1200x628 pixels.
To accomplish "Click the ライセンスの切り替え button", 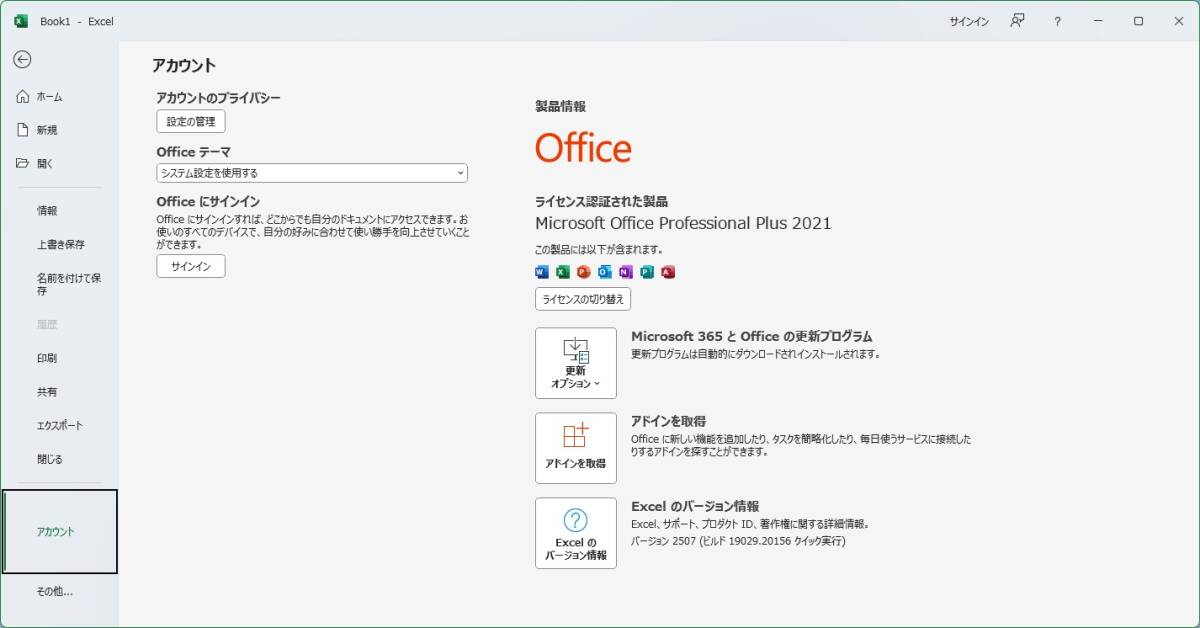I will 583,299.
